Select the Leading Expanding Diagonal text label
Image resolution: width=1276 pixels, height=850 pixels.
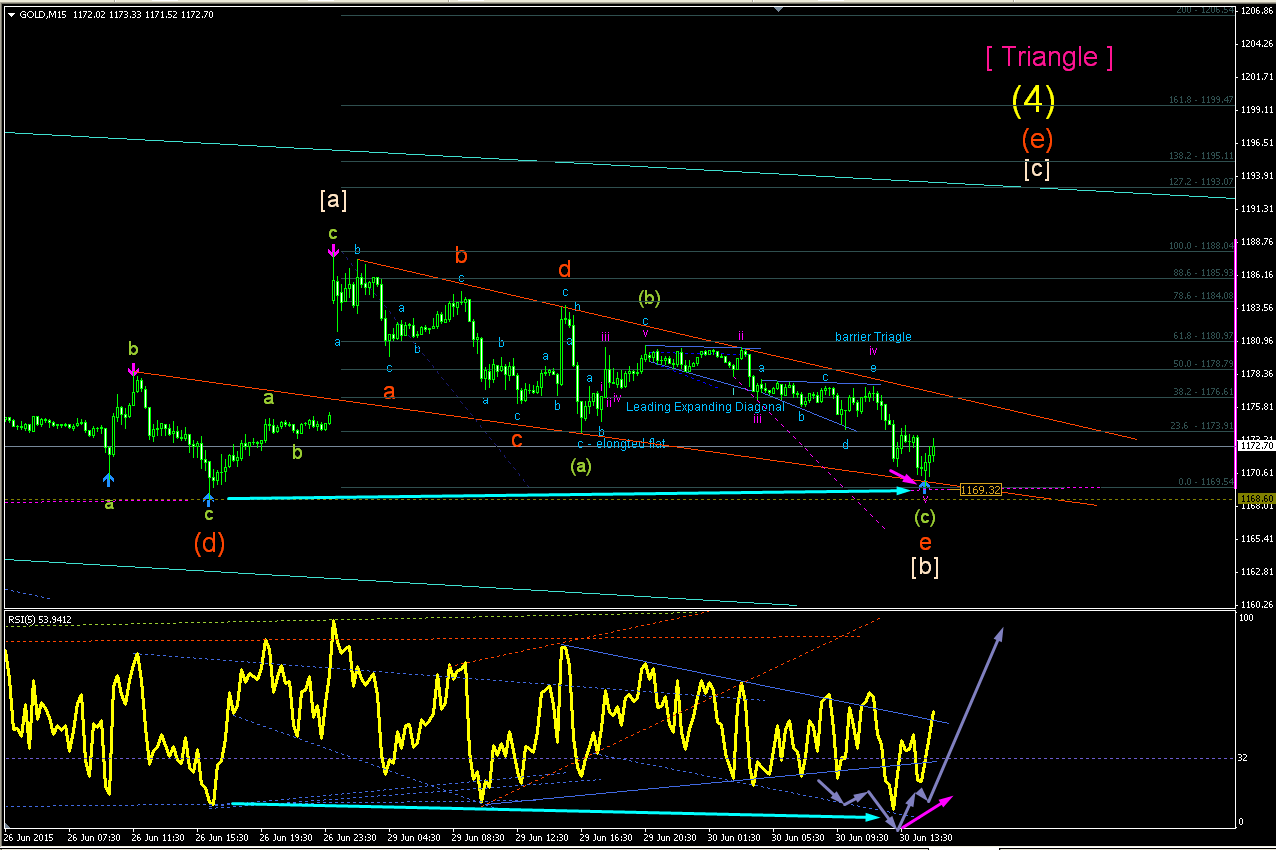click(705, 407)
